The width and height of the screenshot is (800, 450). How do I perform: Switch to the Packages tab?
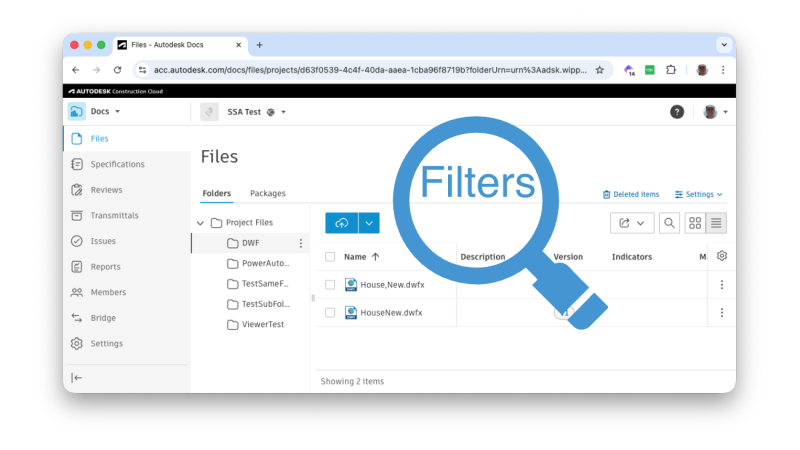coord(267,193)
